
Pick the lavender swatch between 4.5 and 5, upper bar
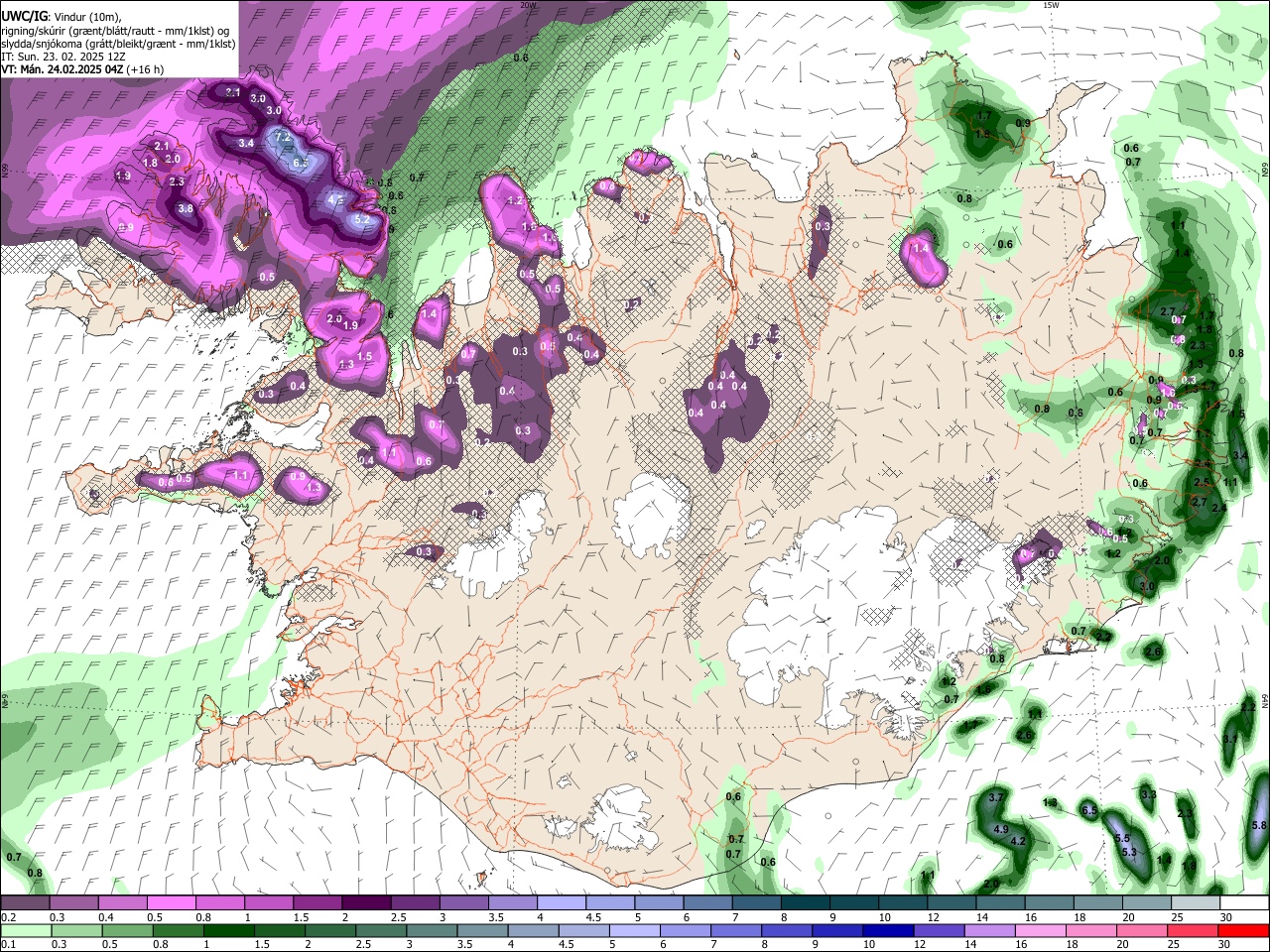tap(610, 903)
